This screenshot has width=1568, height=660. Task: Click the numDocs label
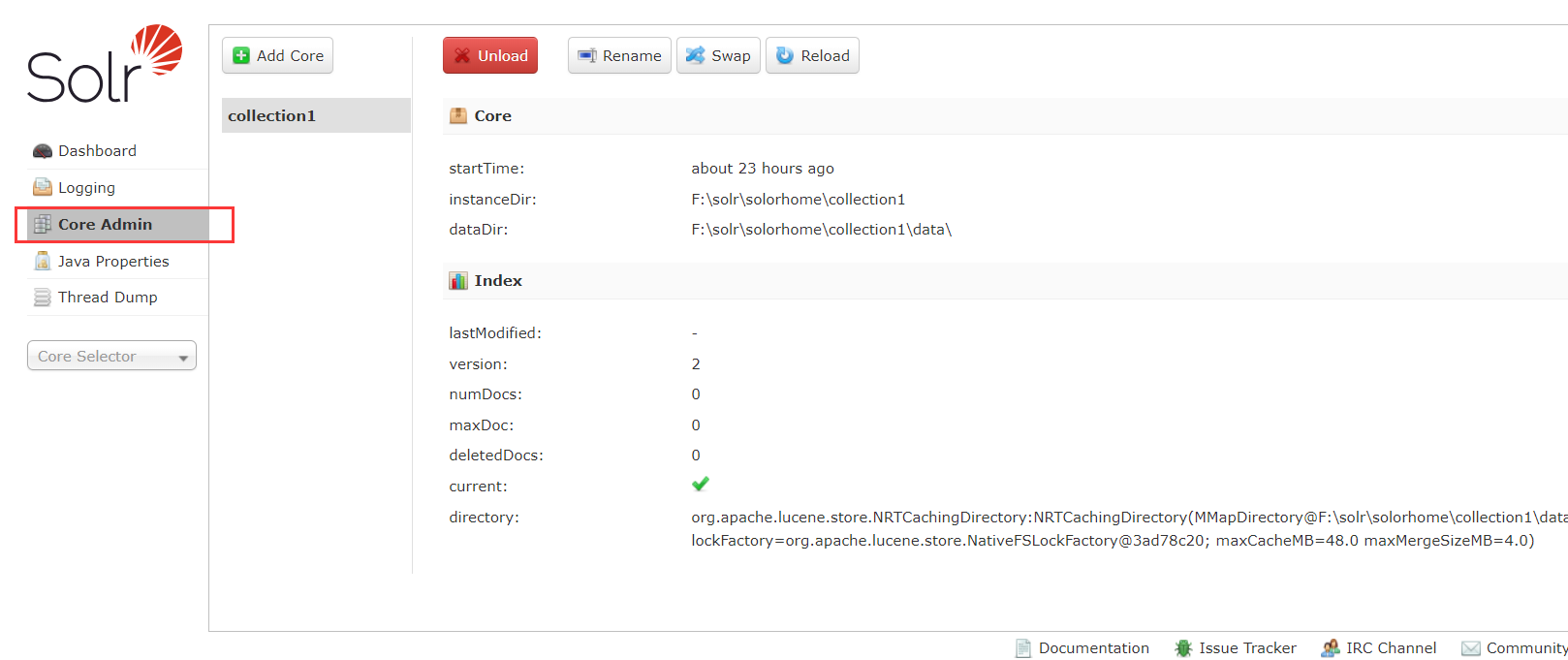pos(486,394)
